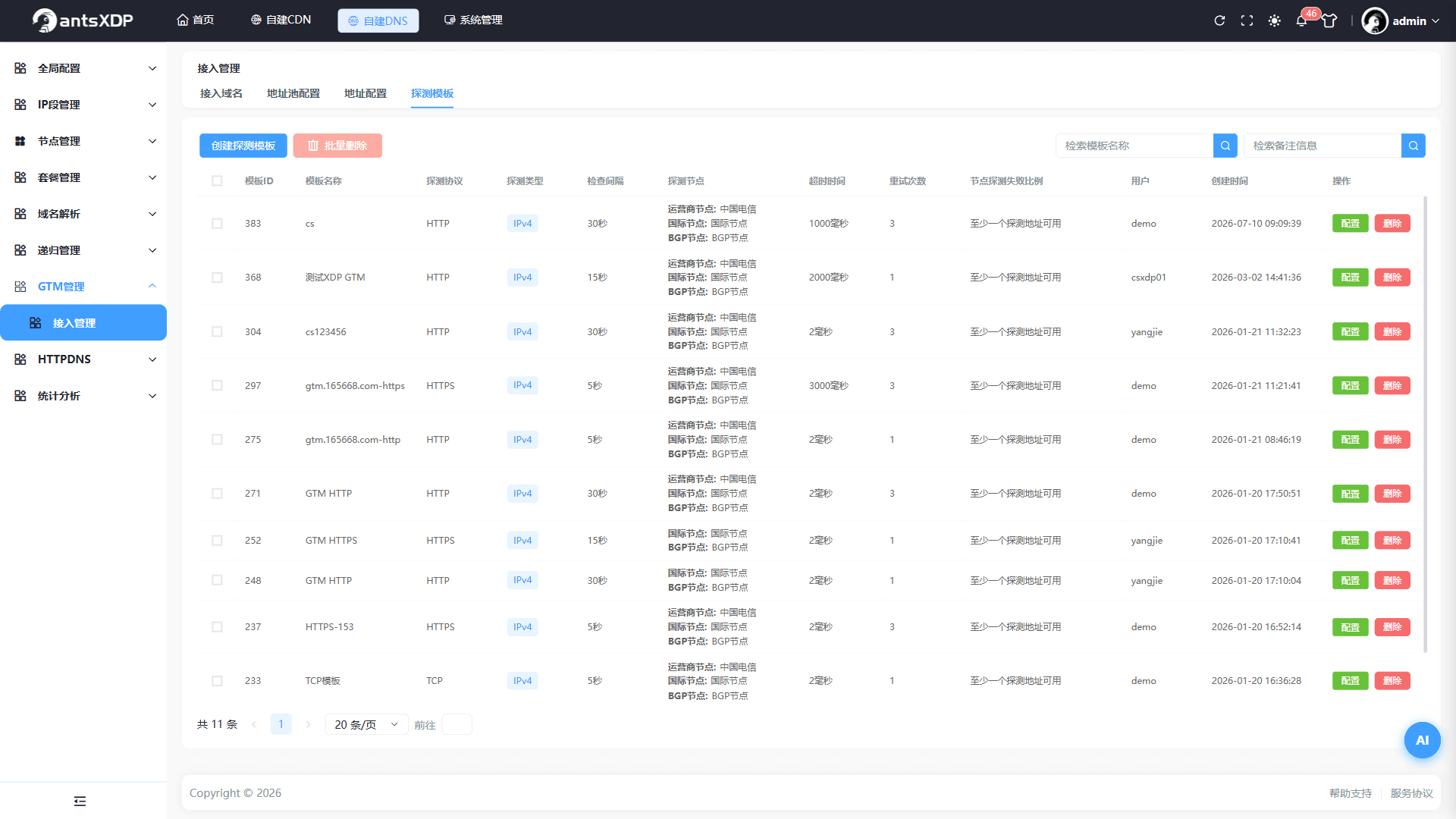The height and width of the screenshot is (819, 1456).
Task: Click 删除 for 测试XDP GTM row
Action: [1392, 278]
